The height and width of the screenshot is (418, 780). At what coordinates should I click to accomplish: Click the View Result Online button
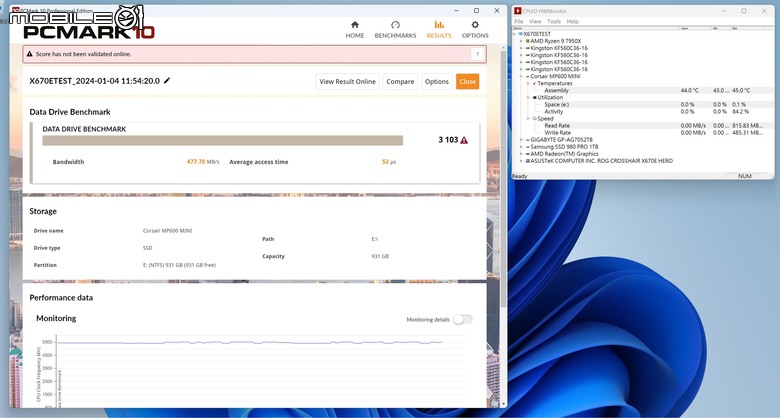coord(347,82)
